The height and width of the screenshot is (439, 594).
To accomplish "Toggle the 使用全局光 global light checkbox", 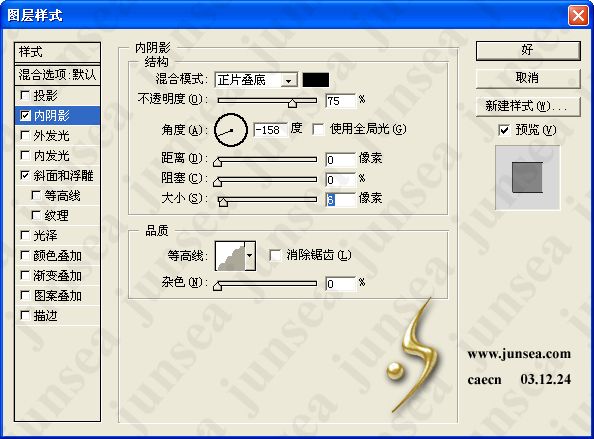I will tap(318, 130).
